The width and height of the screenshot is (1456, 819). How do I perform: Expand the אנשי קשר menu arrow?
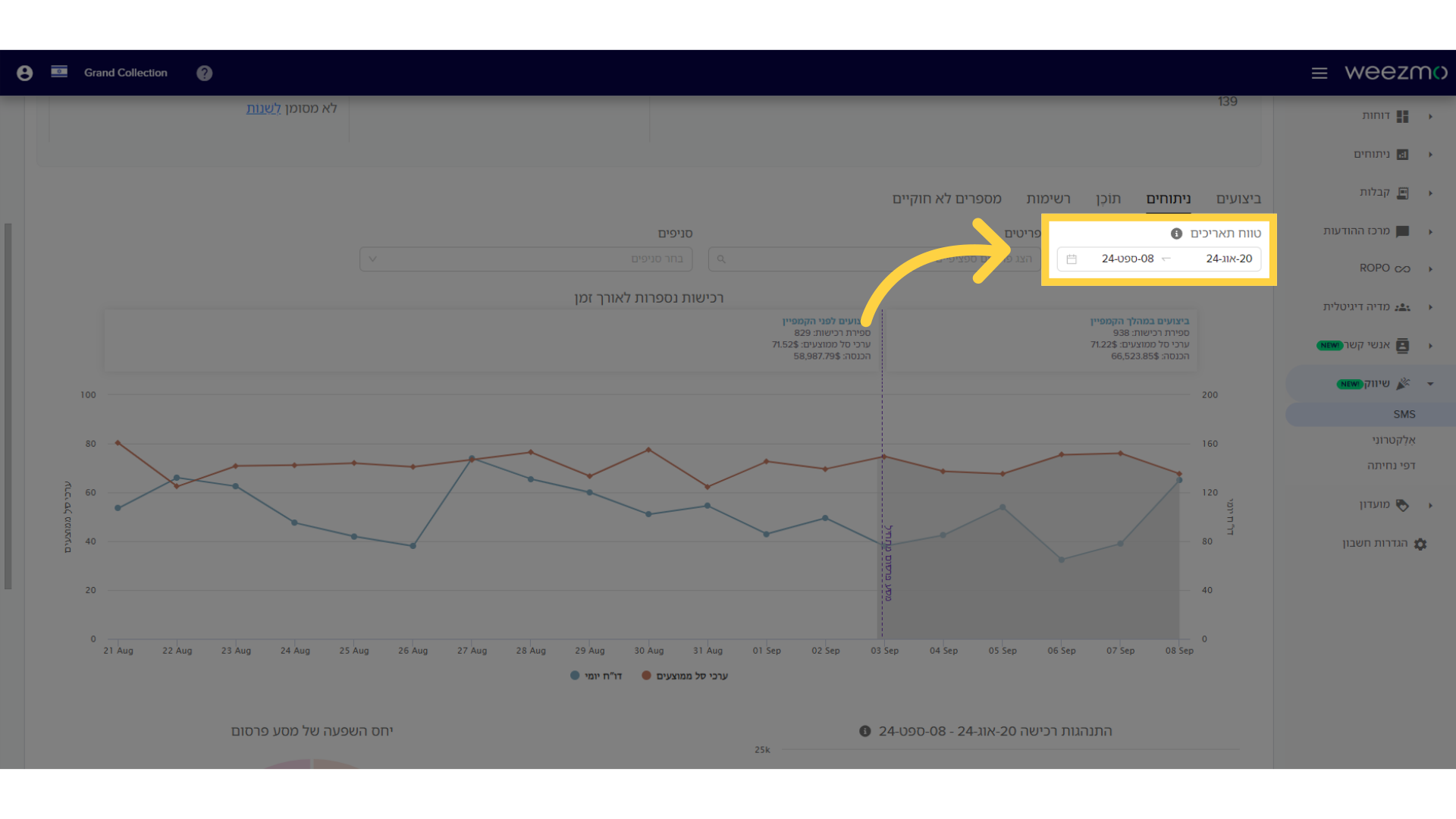pos(1430,346)
